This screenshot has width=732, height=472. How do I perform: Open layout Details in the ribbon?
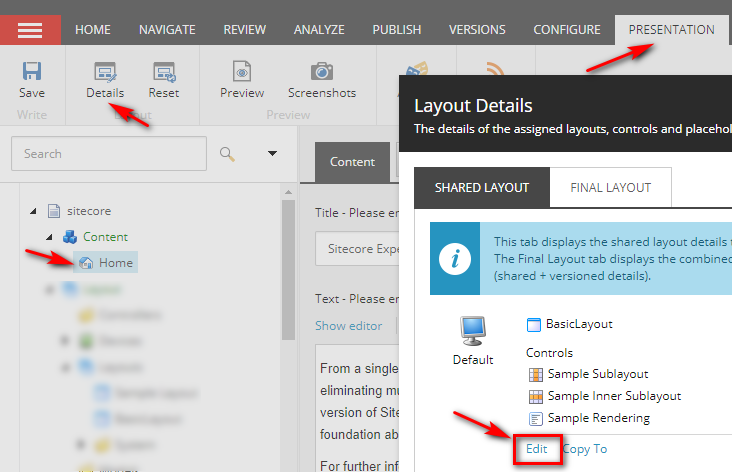105,80
